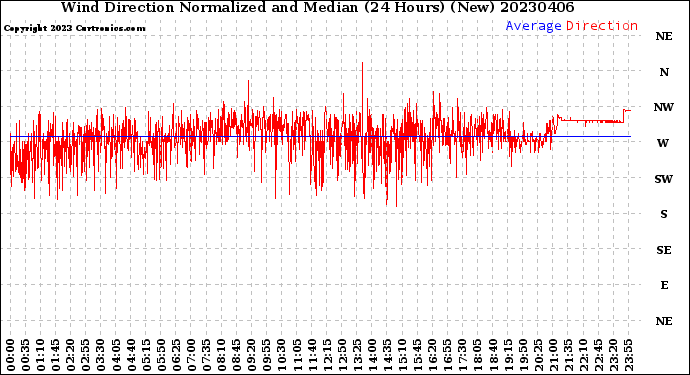690x375 pixels.
Task: Click the 04:40 time axis label
Action: (x=131, y=355)
